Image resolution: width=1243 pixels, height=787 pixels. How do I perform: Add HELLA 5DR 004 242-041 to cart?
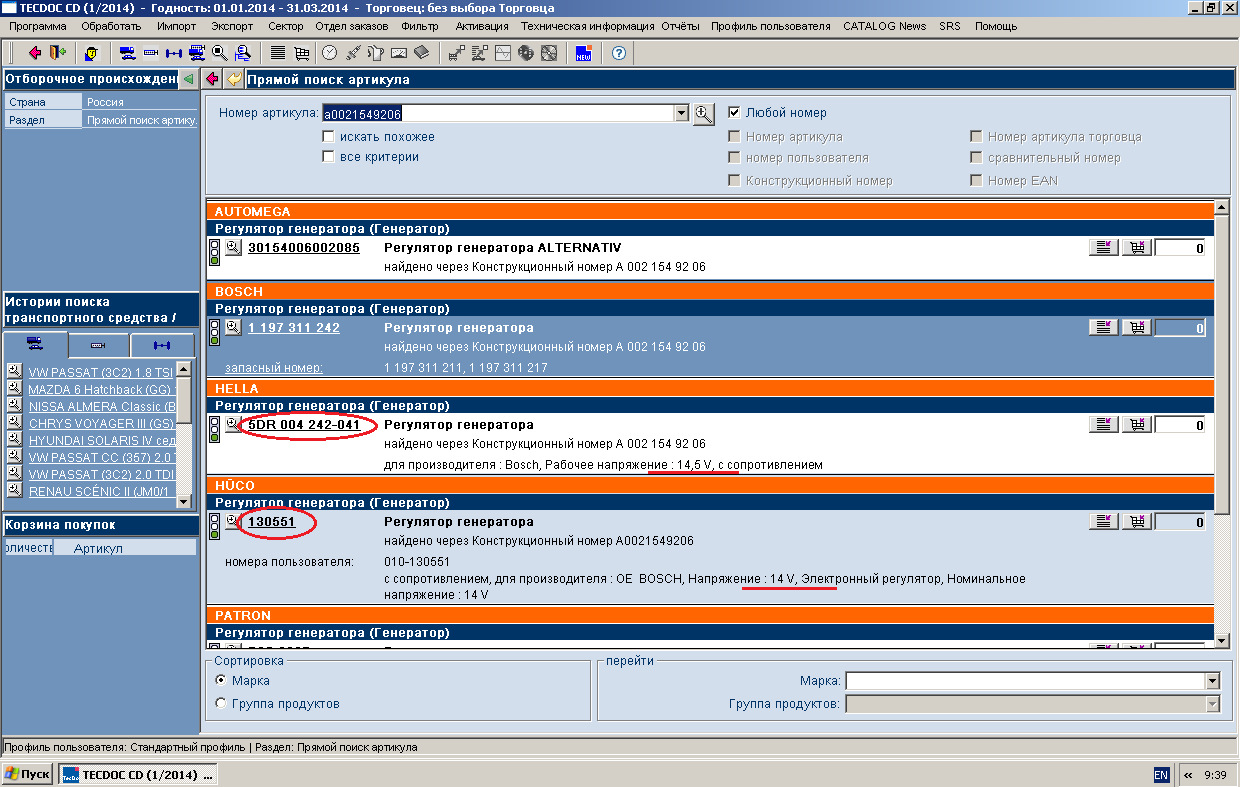[x=1137, y=425]
